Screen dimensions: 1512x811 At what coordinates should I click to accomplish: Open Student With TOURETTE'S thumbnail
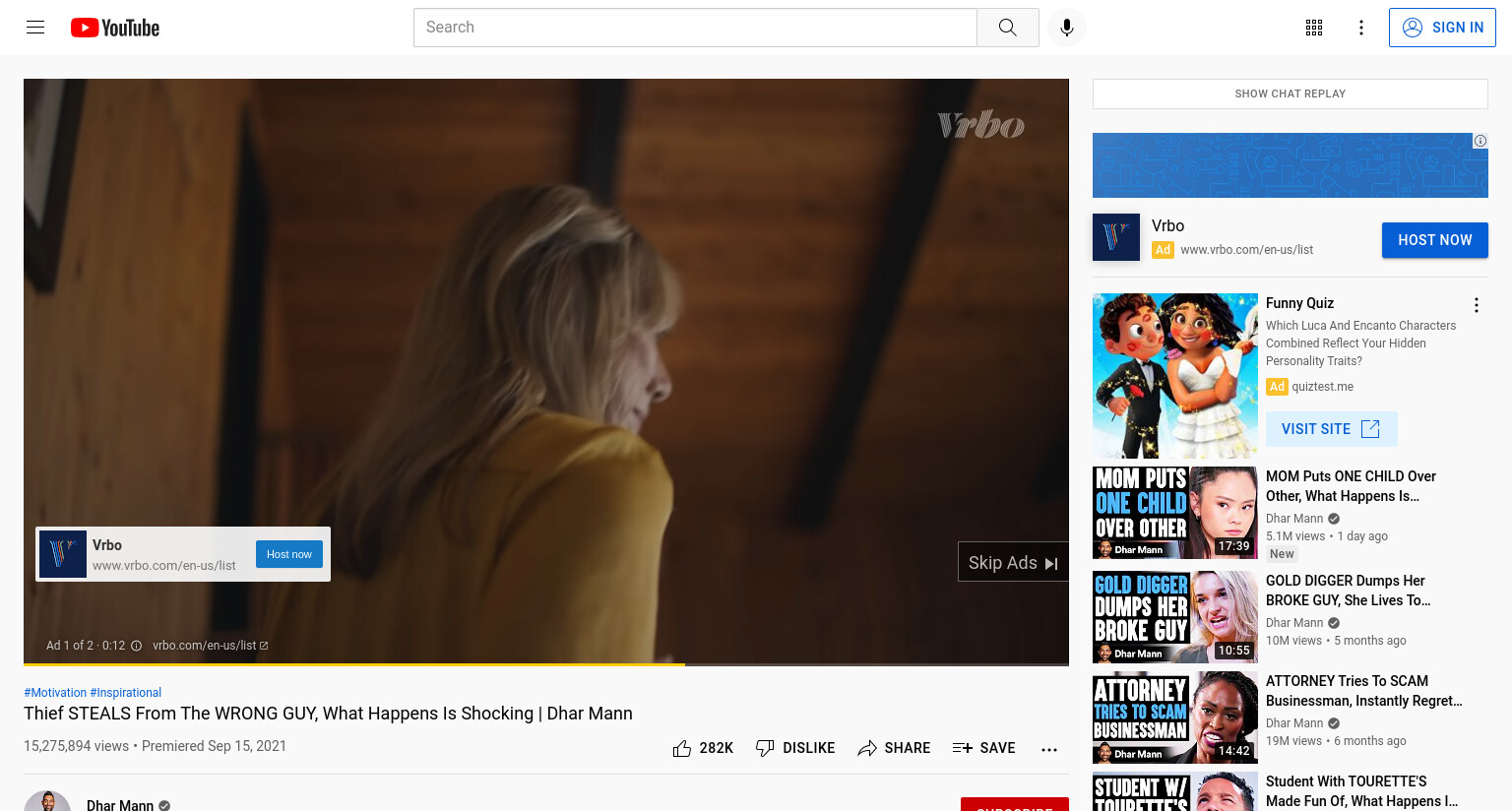pos(1175,792)
